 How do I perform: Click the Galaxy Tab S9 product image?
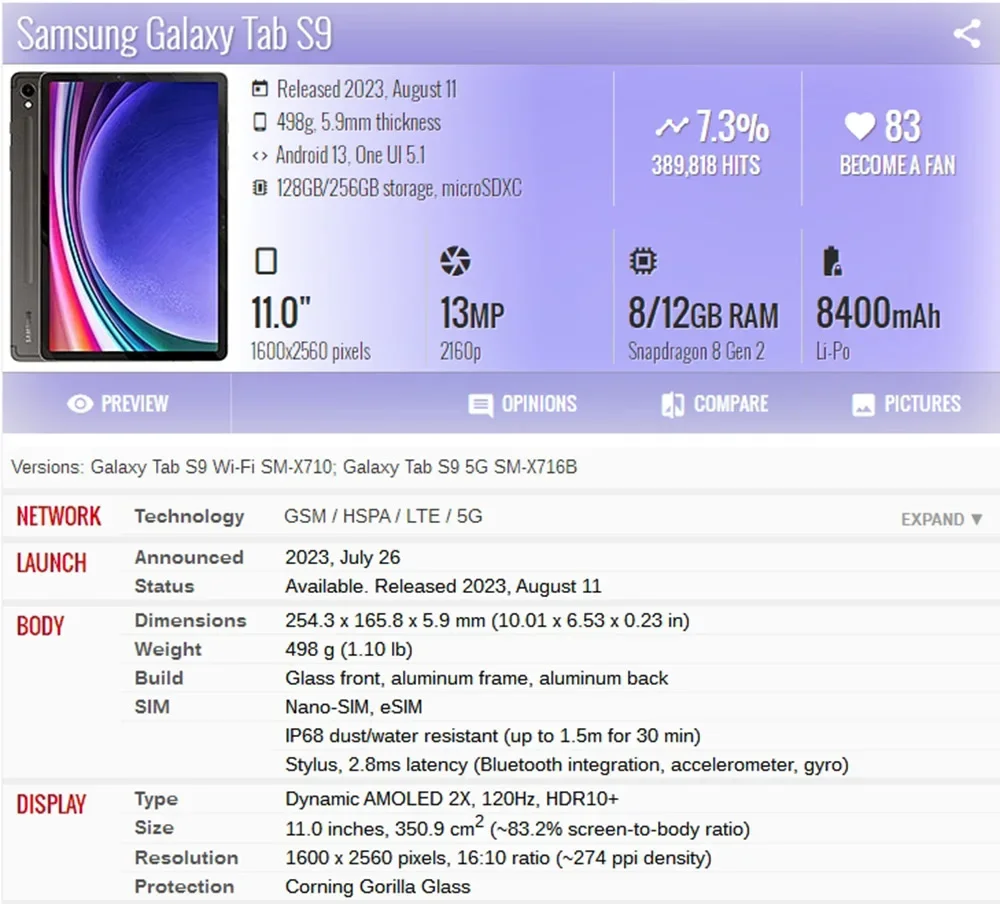(118, 217)
